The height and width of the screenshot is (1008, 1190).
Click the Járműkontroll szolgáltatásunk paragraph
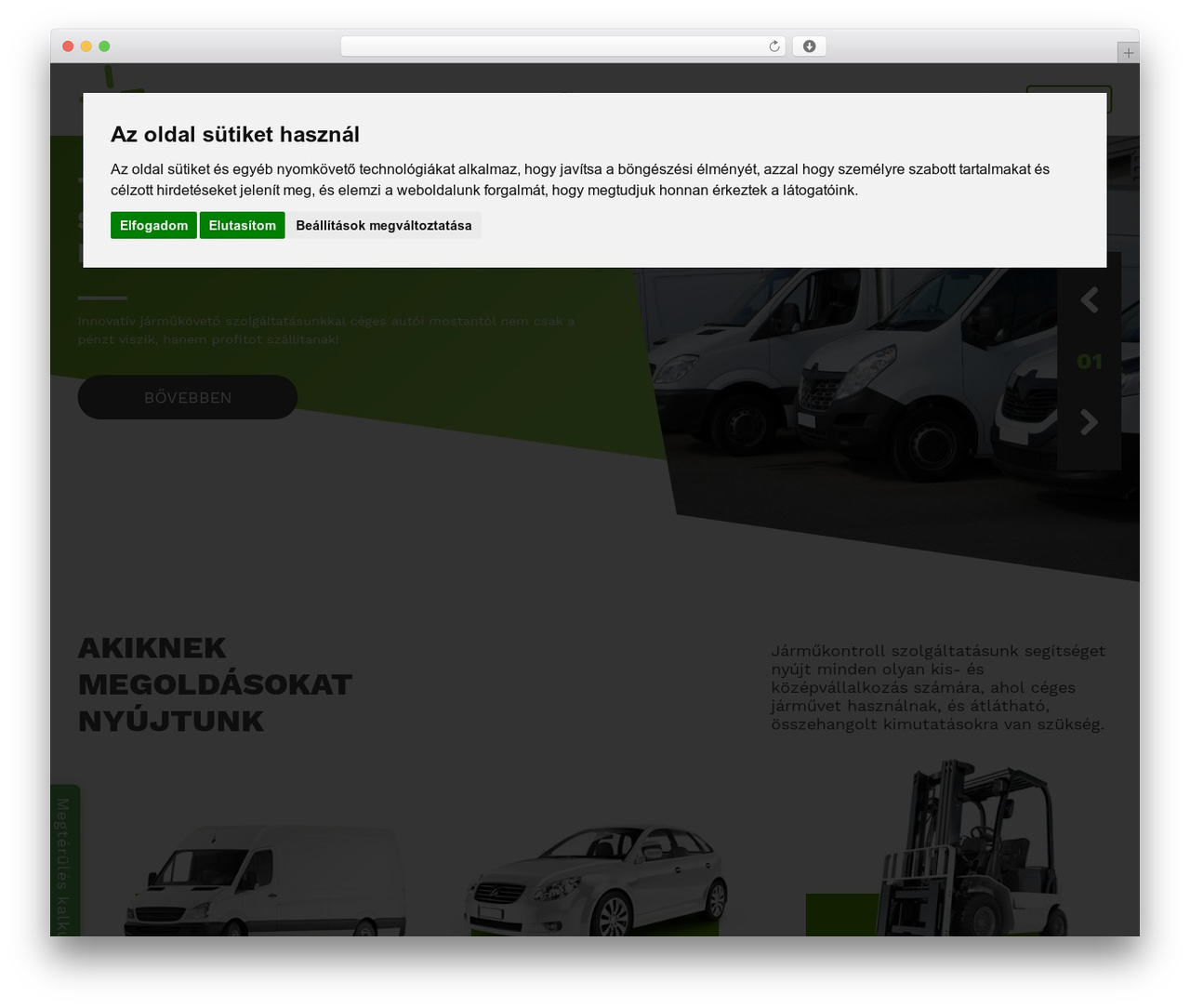click(938, 687)
